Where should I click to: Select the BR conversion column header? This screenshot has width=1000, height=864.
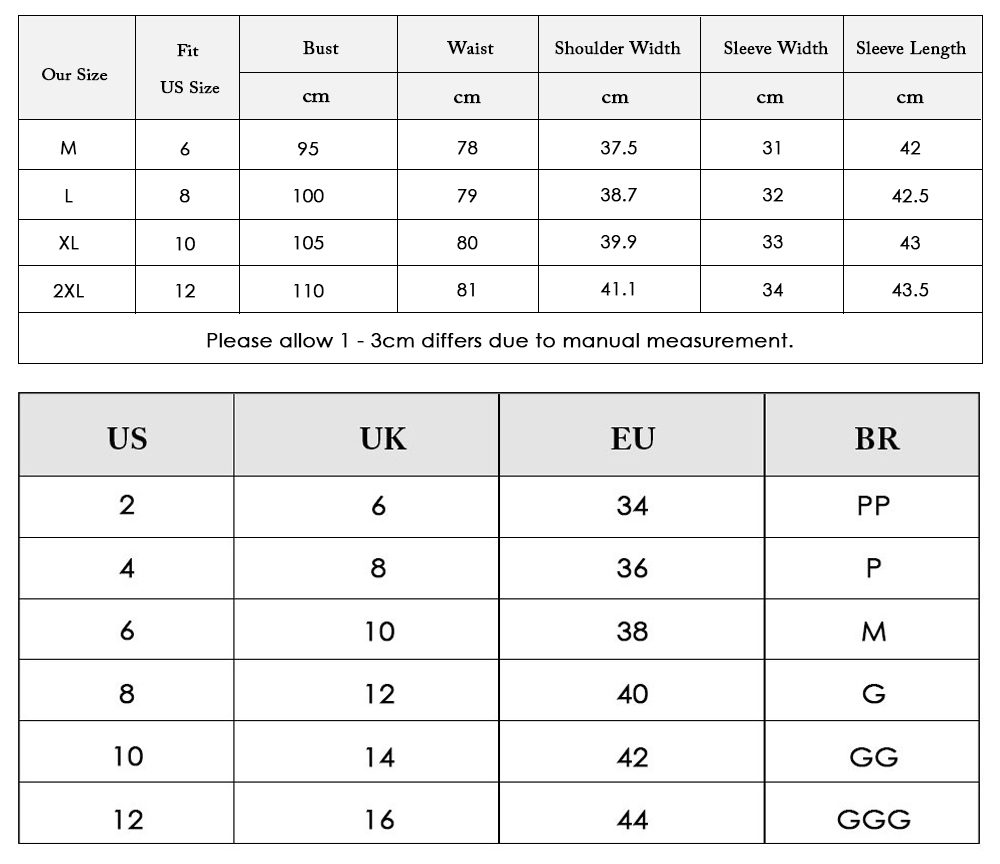(x=876, y=438)
